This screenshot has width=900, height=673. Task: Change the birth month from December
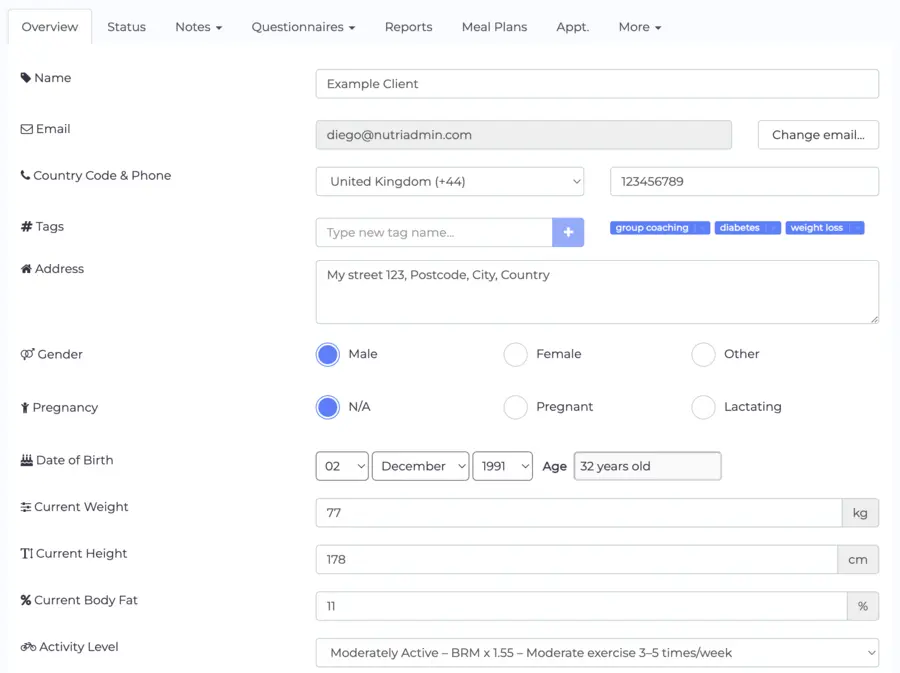pos(420,465)
